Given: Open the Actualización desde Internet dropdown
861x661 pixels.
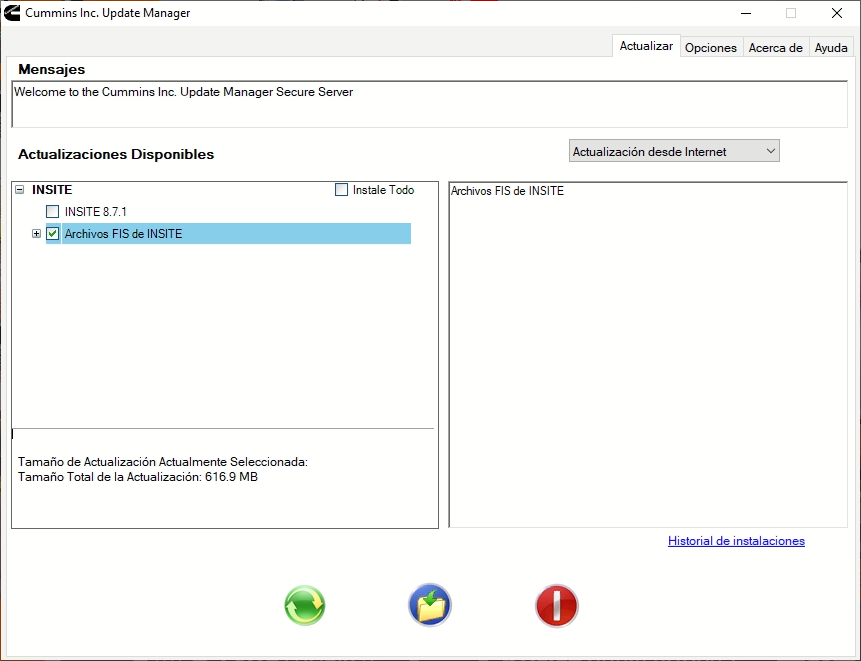Looking at the screenshot, I should pos(674,151).
